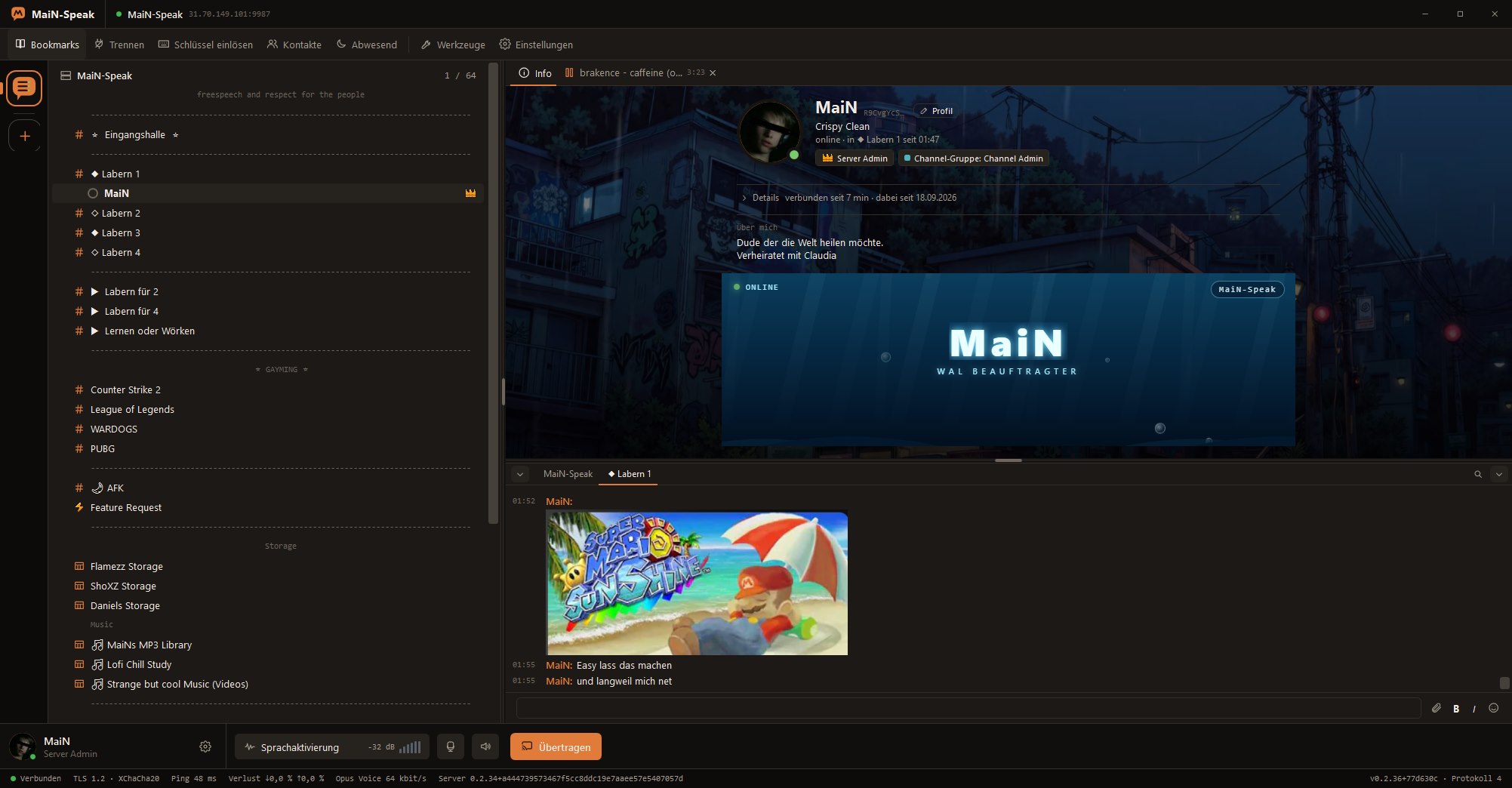1512x788 pixels.
Task: Click Trennen to disconnect
Action: tap(119, 45)
